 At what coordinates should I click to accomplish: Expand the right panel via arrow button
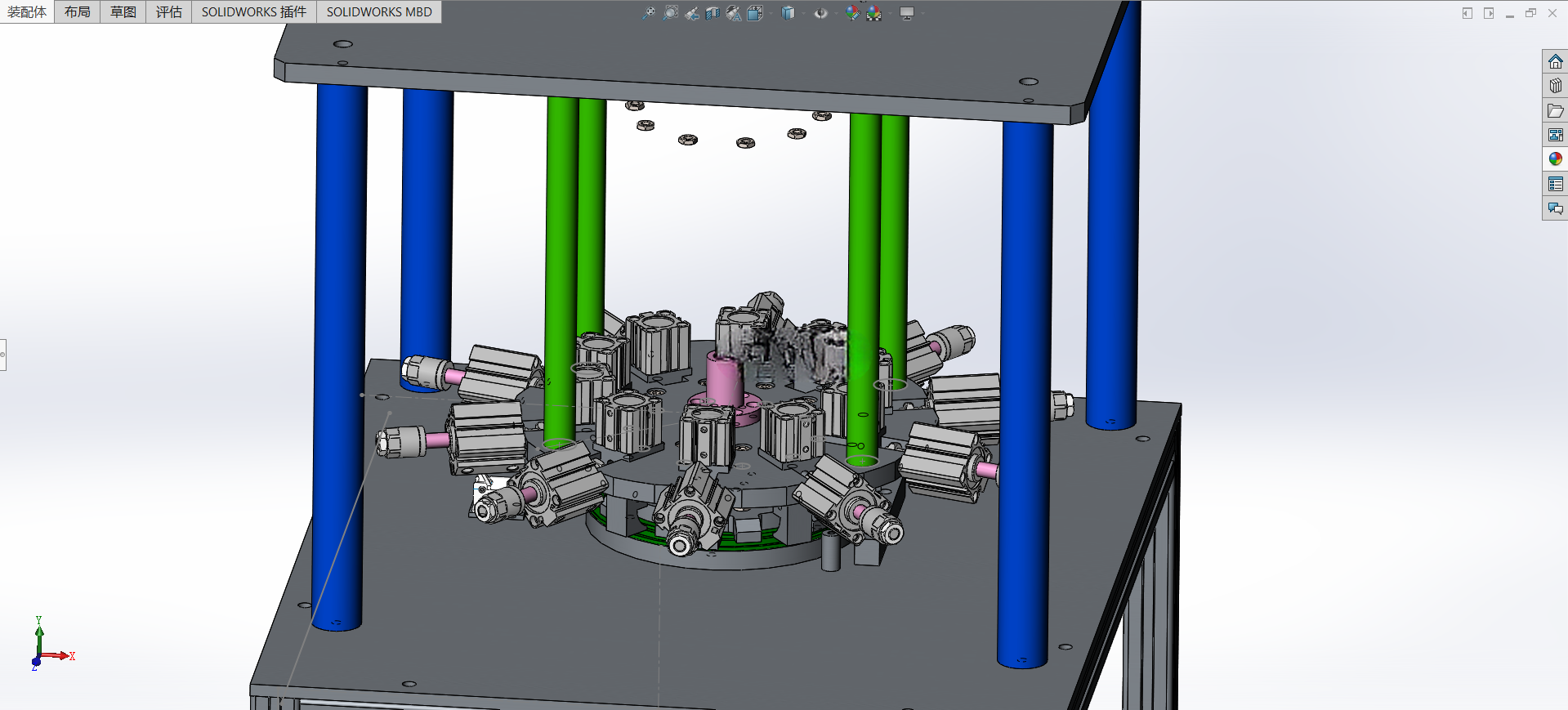(x=1489, y=13)
